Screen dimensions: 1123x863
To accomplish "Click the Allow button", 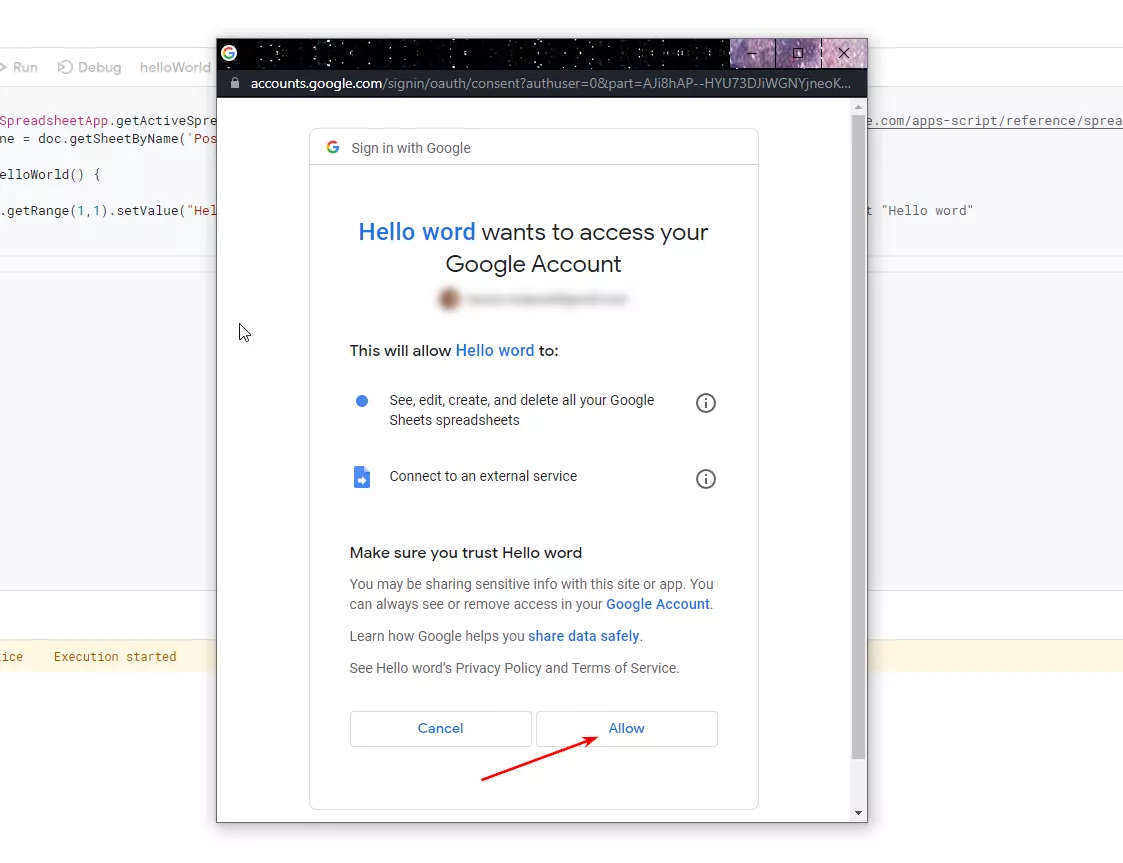I will point(627,728).
